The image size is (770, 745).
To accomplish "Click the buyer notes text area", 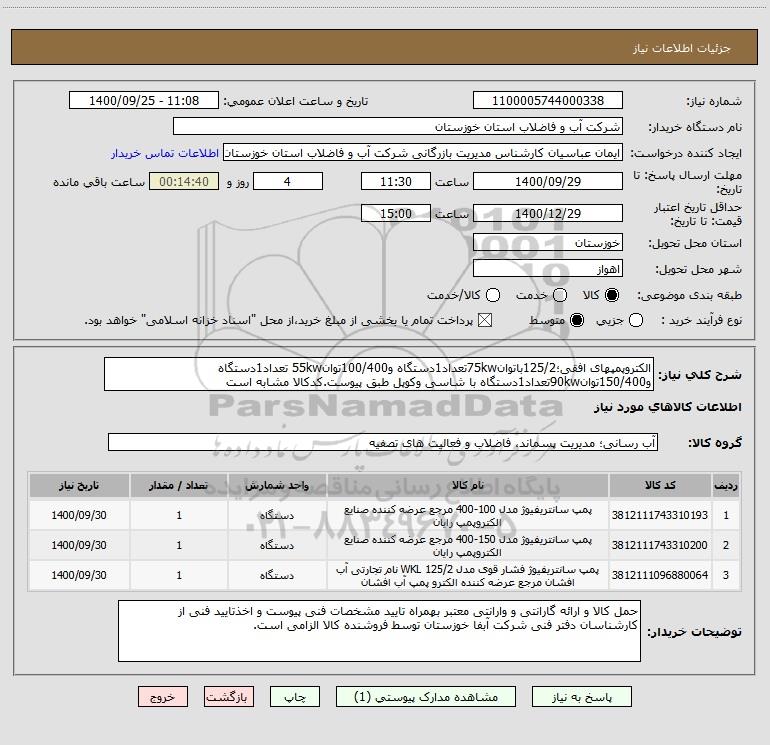I will pyautogui.click(x=379, y=631).
